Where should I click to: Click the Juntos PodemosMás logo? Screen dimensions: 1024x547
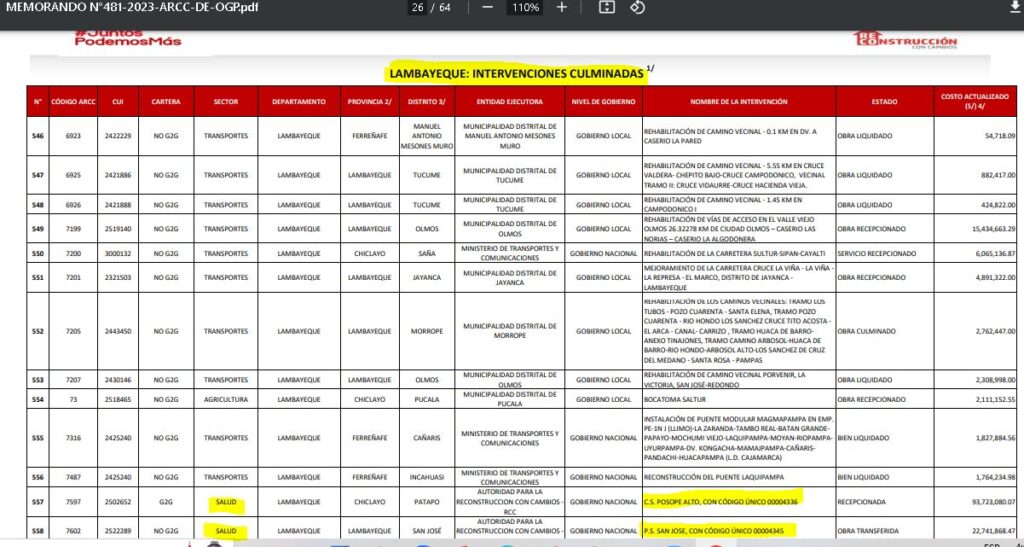(x=127, y=37)
